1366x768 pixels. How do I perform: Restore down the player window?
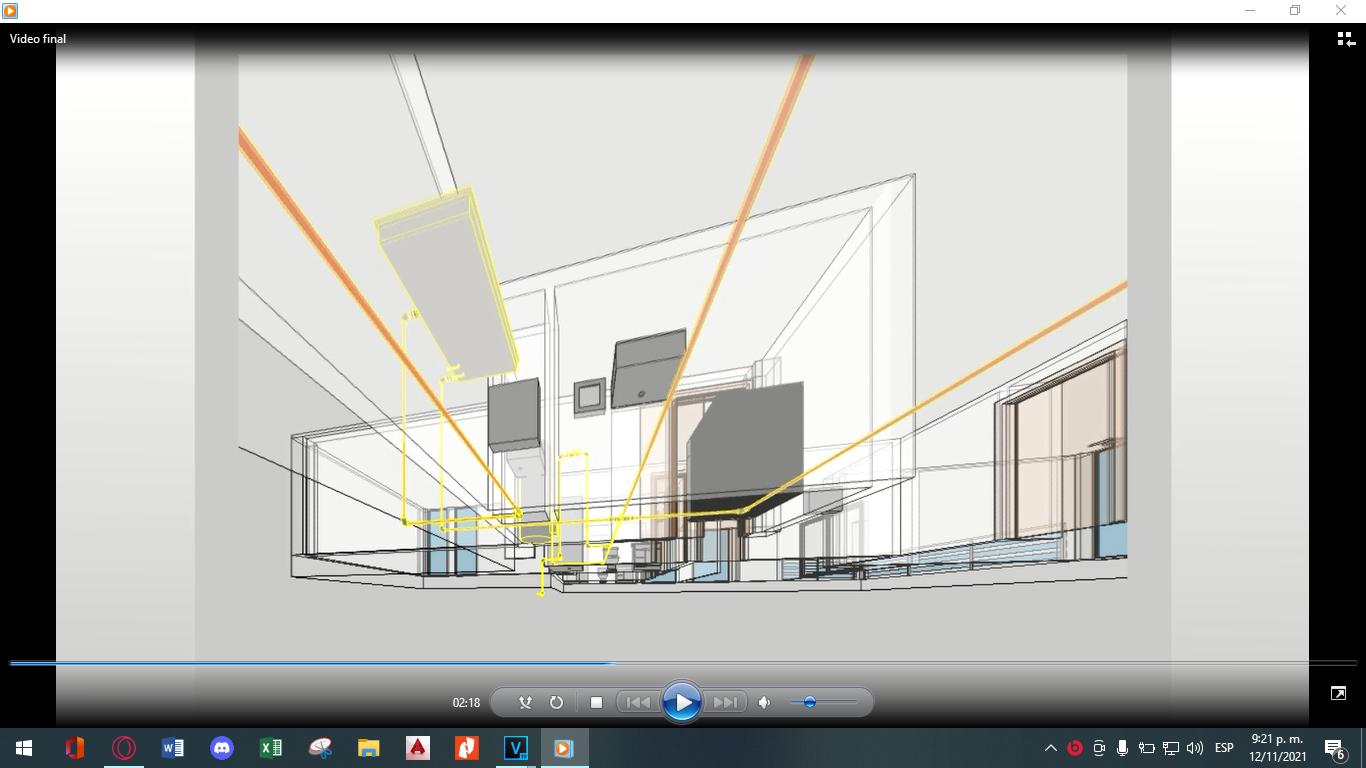pos(1295,10)
